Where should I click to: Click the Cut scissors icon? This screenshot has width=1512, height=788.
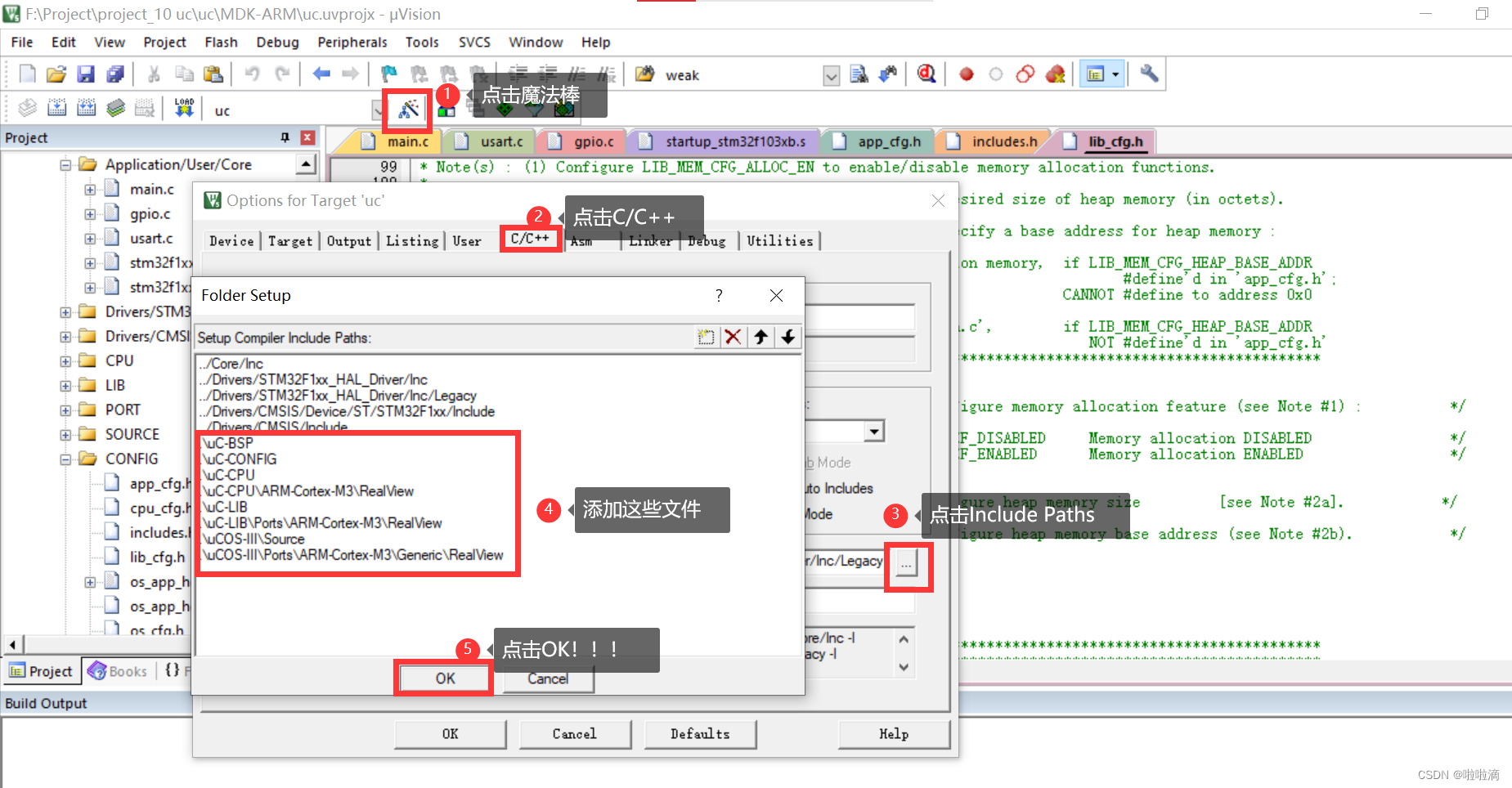tap(154, 74)
